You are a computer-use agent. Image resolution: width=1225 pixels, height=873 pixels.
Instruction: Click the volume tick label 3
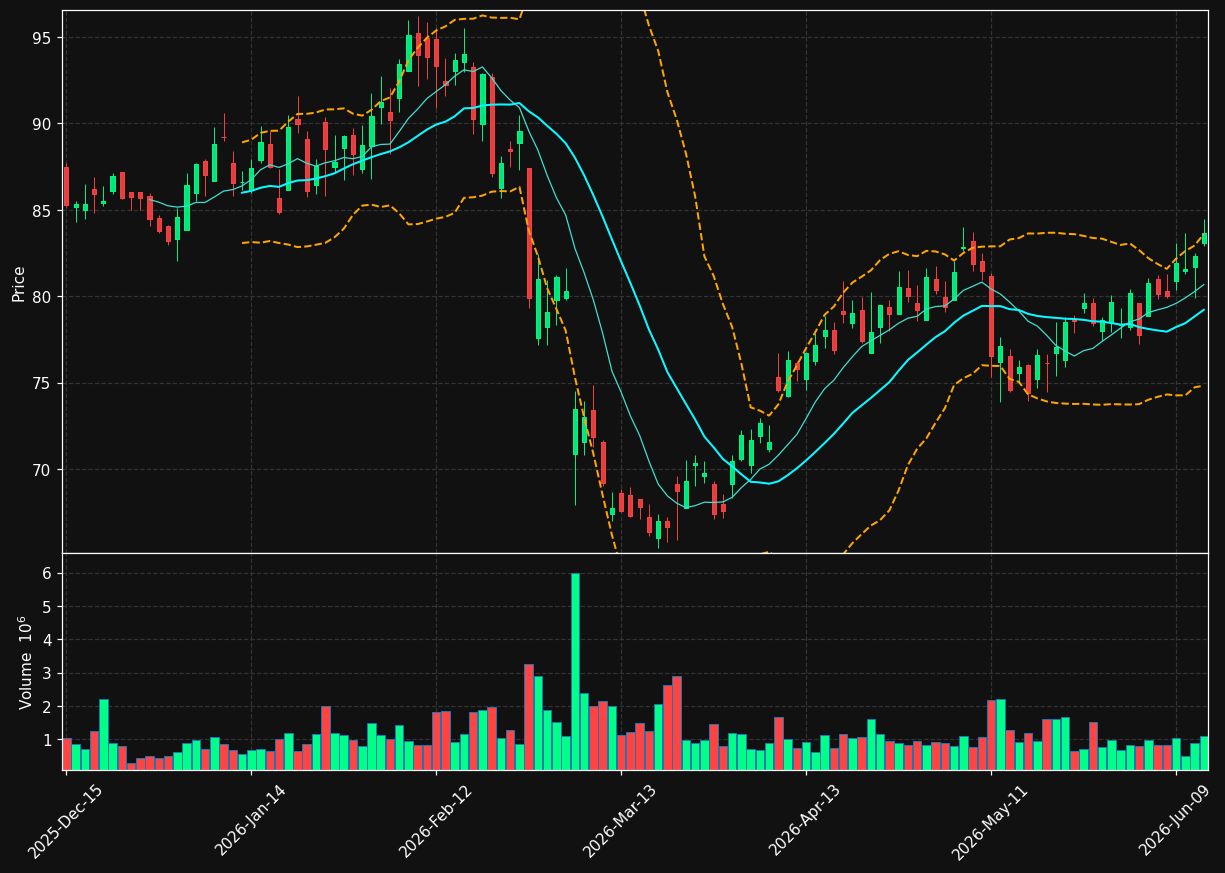pos(47,673)
